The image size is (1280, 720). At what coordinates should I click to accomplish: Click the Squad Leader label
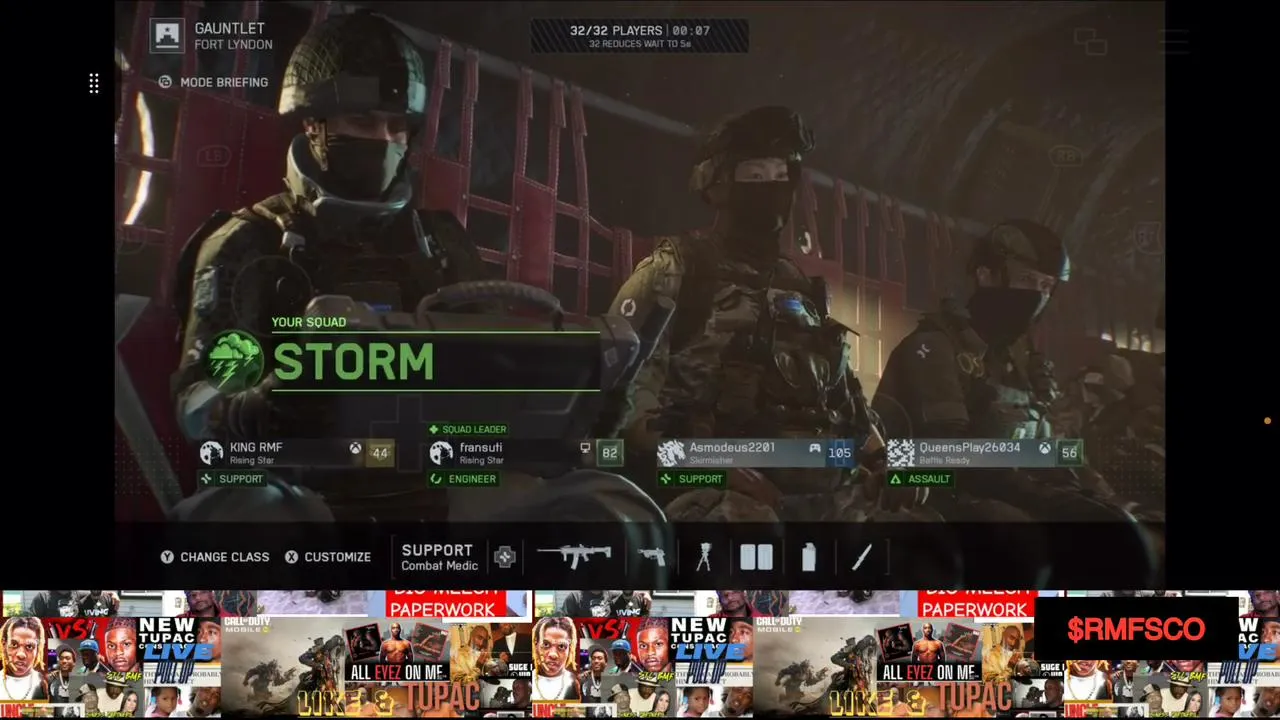[x=467, y=429]
